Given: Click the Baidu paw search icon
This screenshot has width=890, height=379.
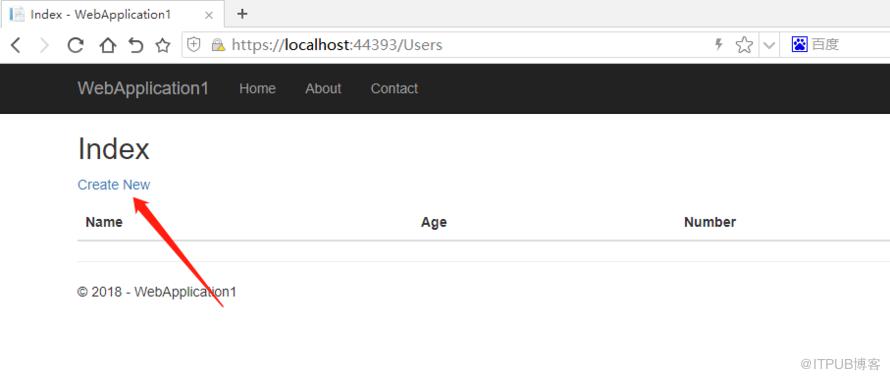Looking at the screenshot, I should coord(799,44).
